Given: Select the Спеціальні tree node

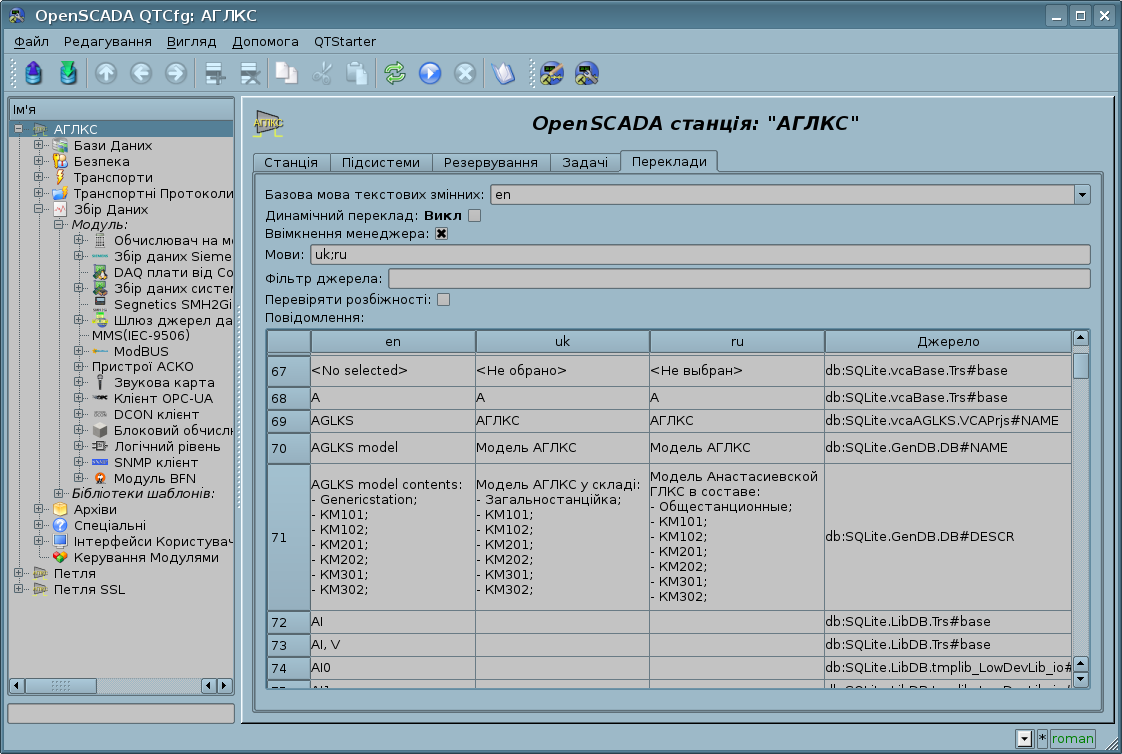Looking at the screenshot, I should tap(109, 525).
